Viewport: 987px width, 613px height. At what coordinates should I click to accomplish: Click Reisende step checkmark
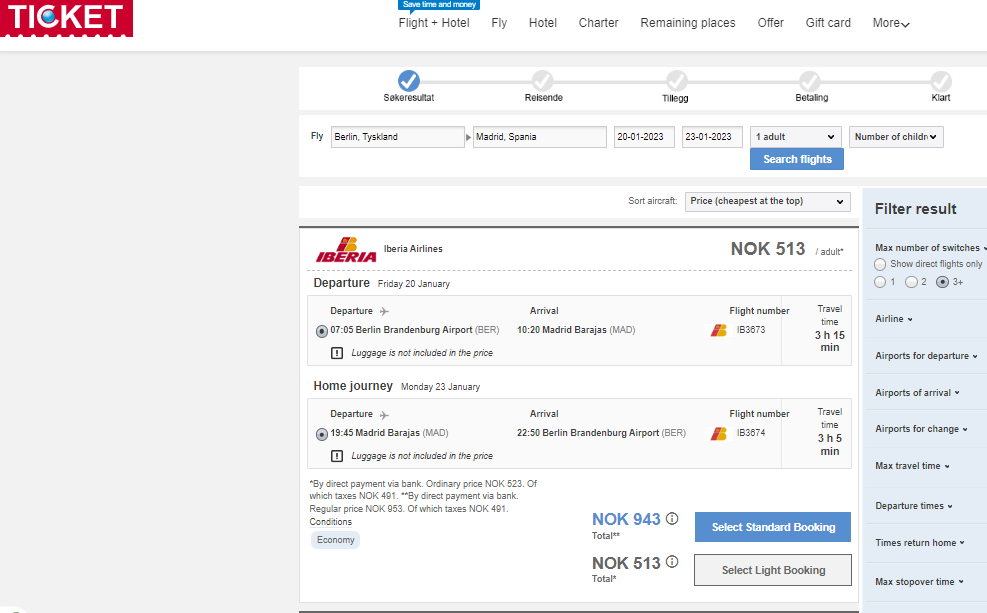[x=543, y=81]
